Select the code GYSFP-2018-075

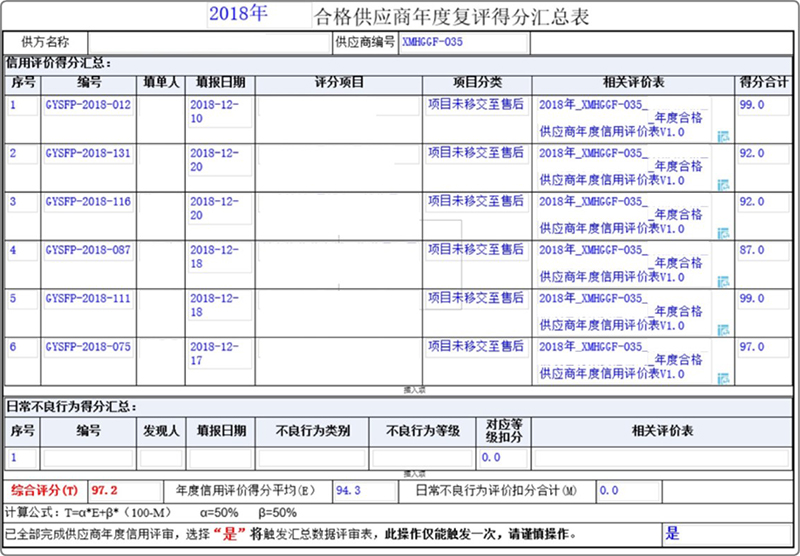coord(88,347)
